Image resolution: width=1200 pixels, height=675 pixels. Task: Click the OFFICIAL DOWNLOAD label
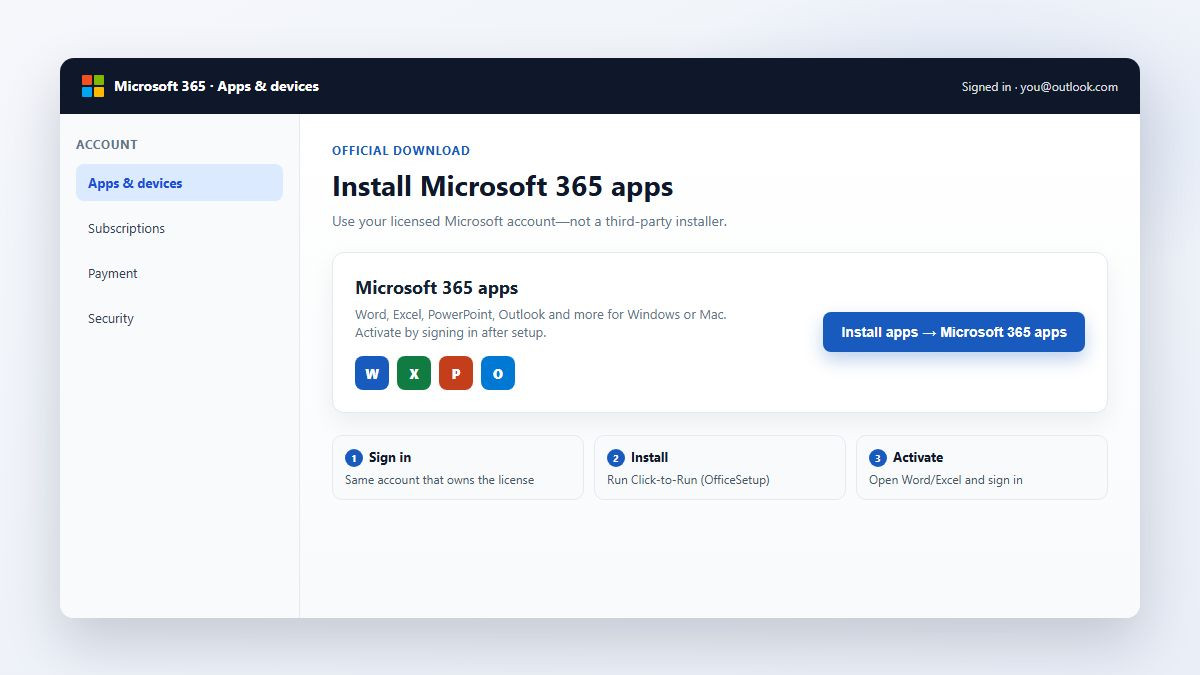coord(401,151)
